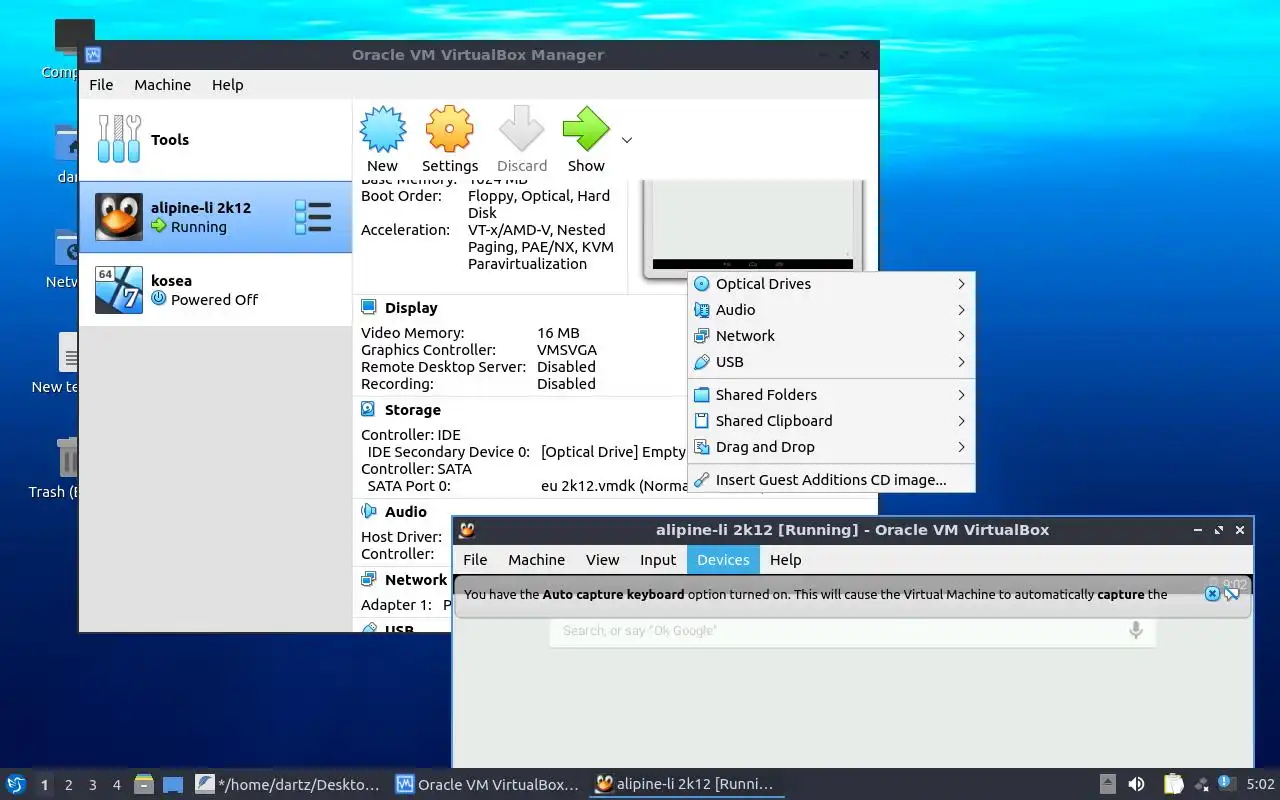Screen dimensions: 1280x800
Task: Expand the Network submenu arrow
Action: pyautogui.click(x=961, y=336)
